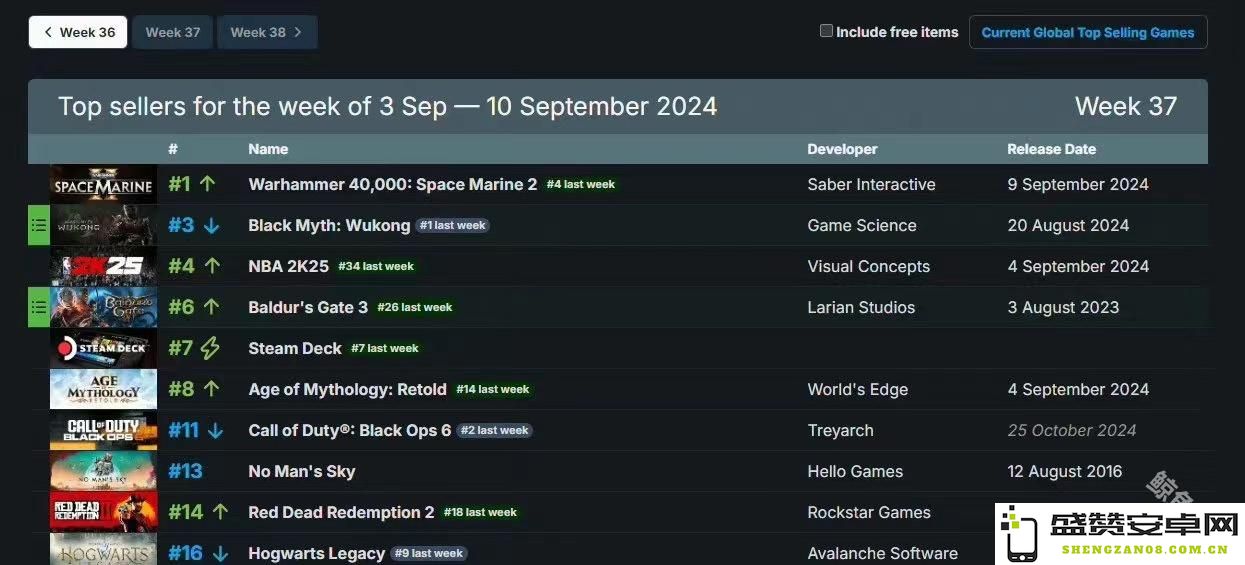Viewport: 1245px width, 565px height.
Task: Open Current Global Top Selling Games
Action: 1088,32
